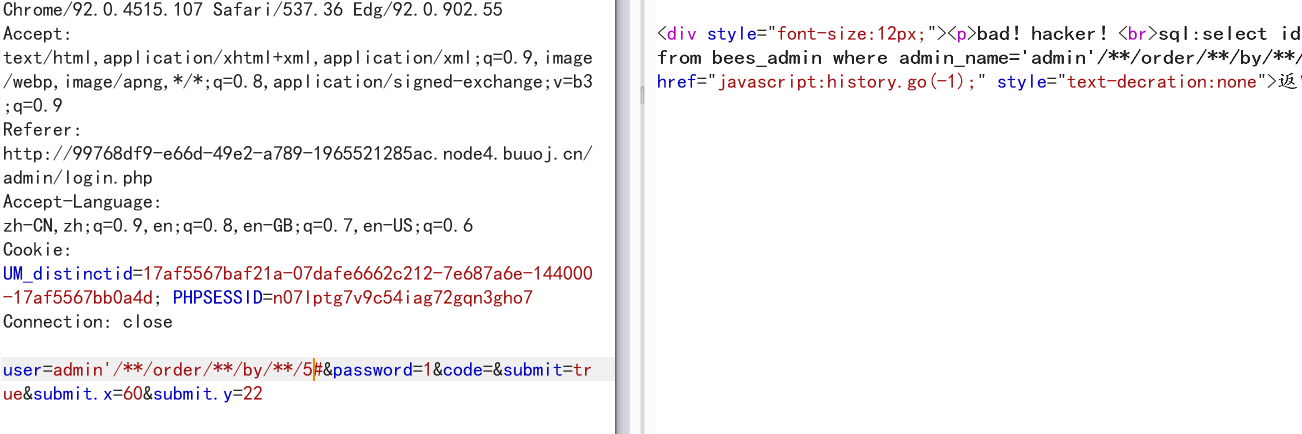Click the 'PHPSESSID' cookie name
Viewport: 1302px width, 434px height.
[x=217, y=298]
